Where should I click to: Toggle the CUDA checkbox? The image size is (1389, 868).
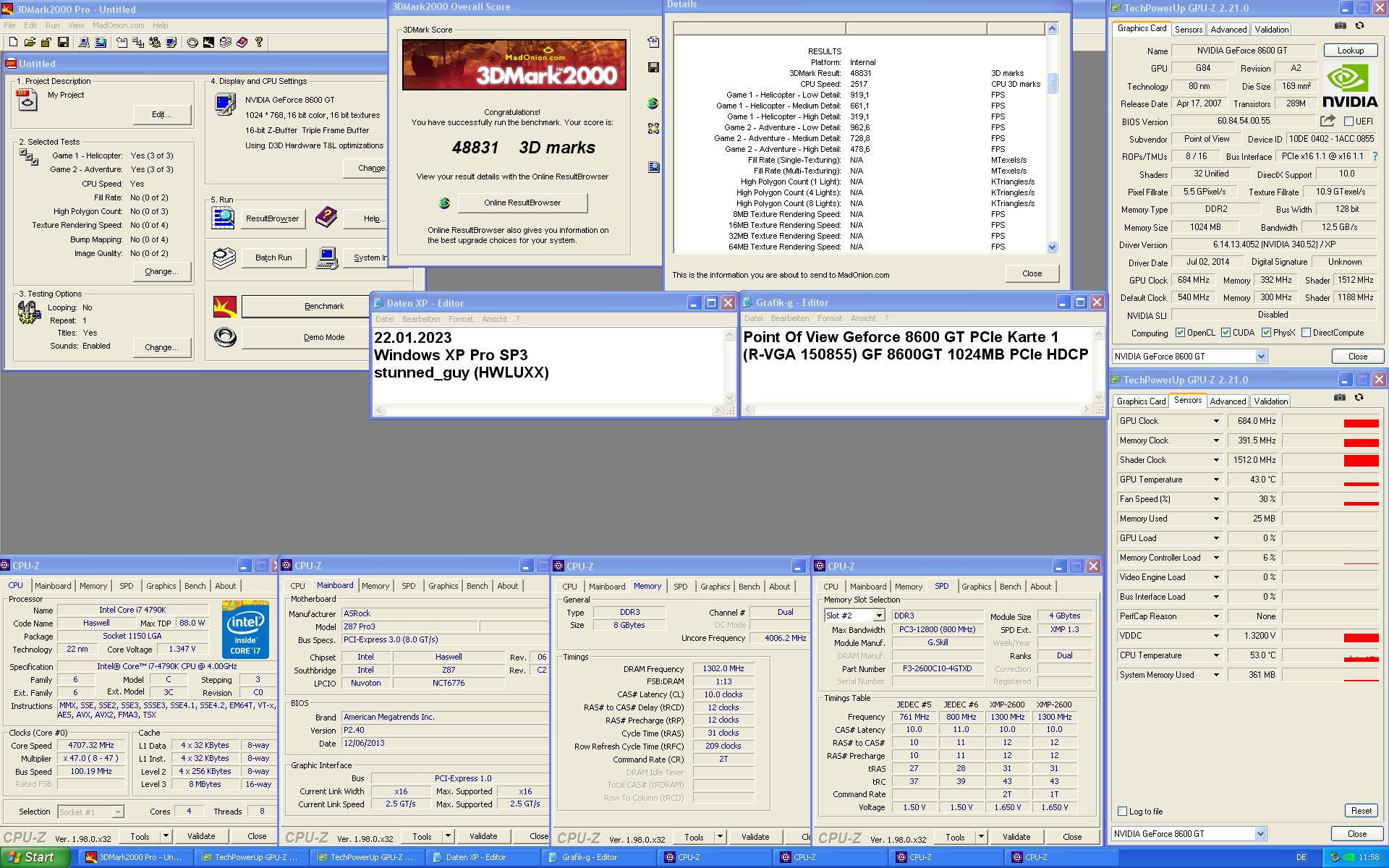tap(1226, 333)
